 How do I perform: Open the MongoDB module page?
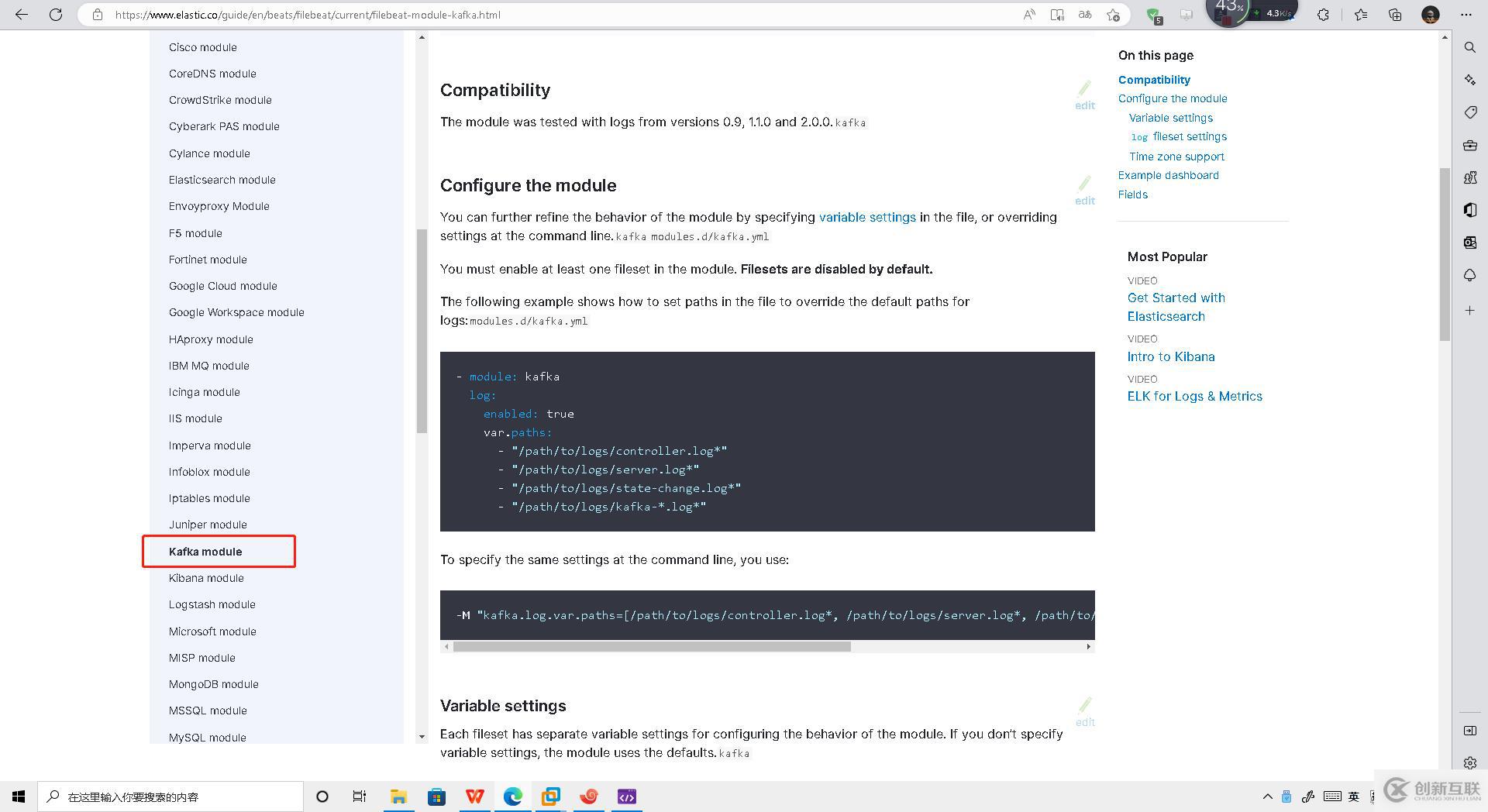tap(214, 684)
